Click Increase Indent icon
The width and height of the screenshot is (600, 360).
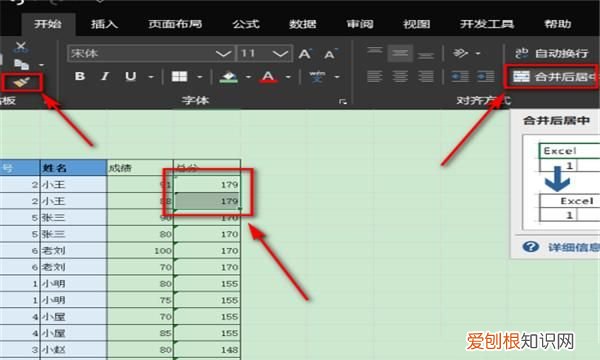tap(486, 77)
